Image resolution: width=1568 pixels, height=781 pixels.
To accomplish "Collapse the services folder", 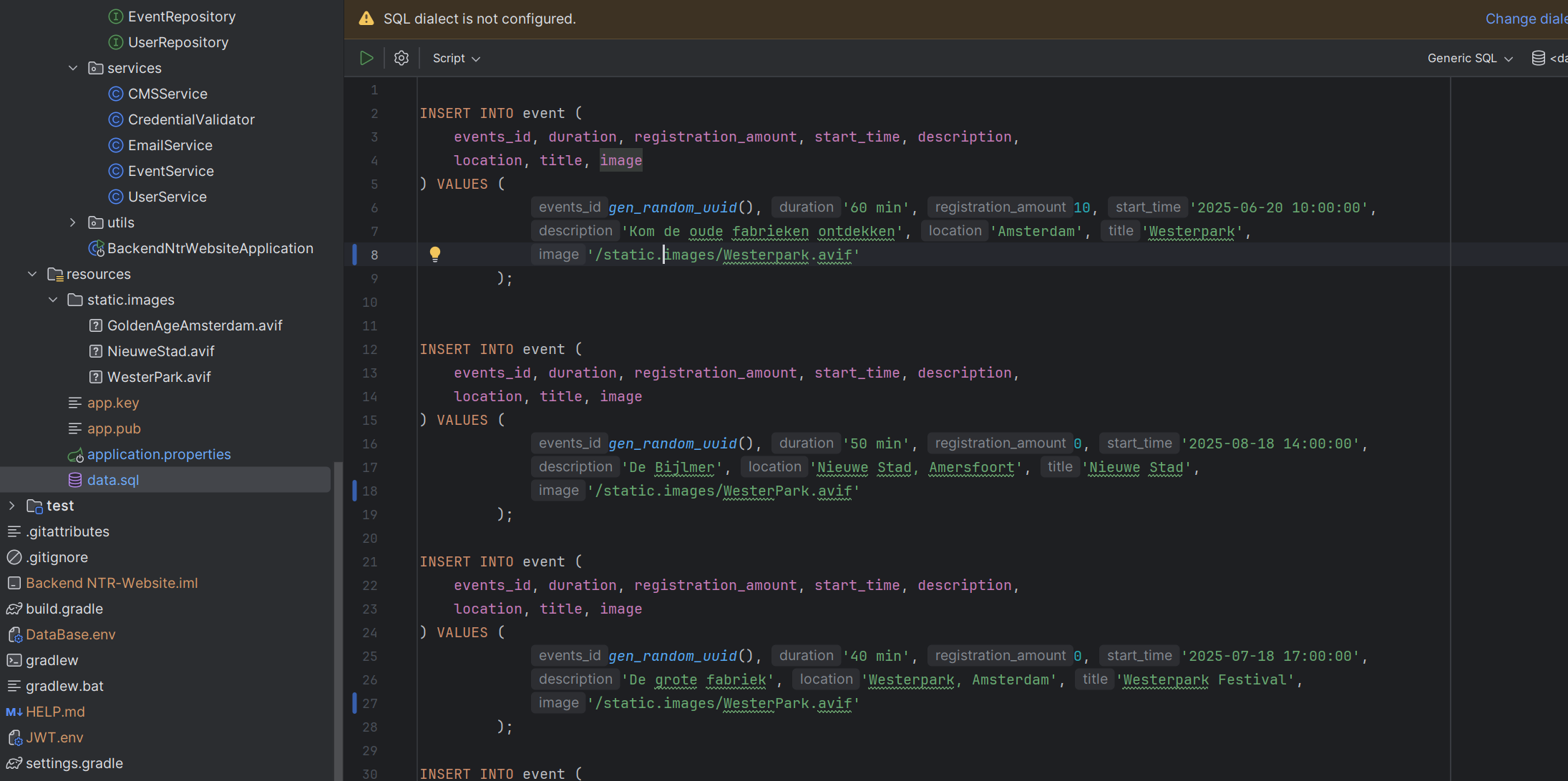I will [x=73, y=68].
